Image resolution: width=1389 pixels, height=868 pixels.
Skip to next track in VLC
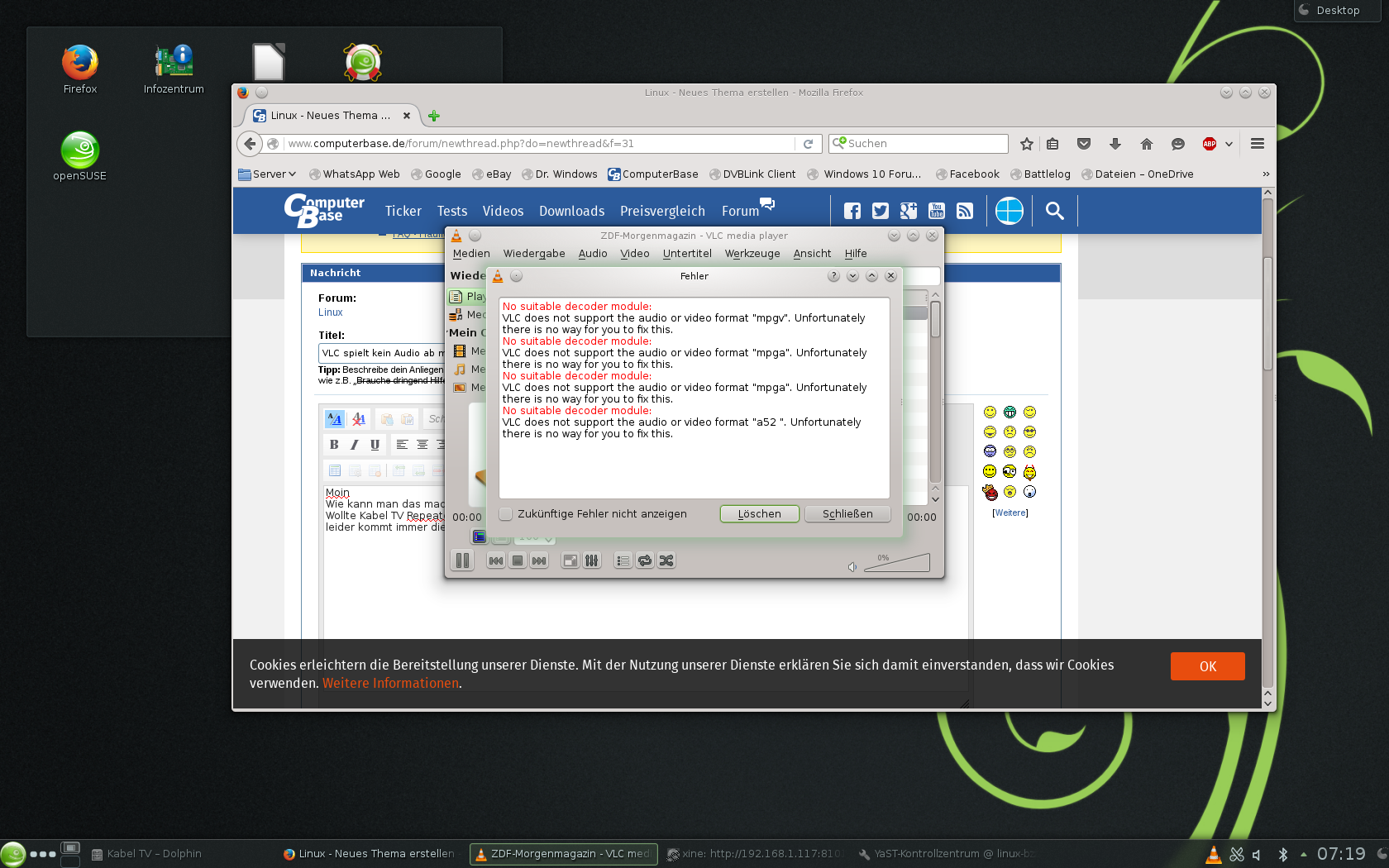pos(539,560)
